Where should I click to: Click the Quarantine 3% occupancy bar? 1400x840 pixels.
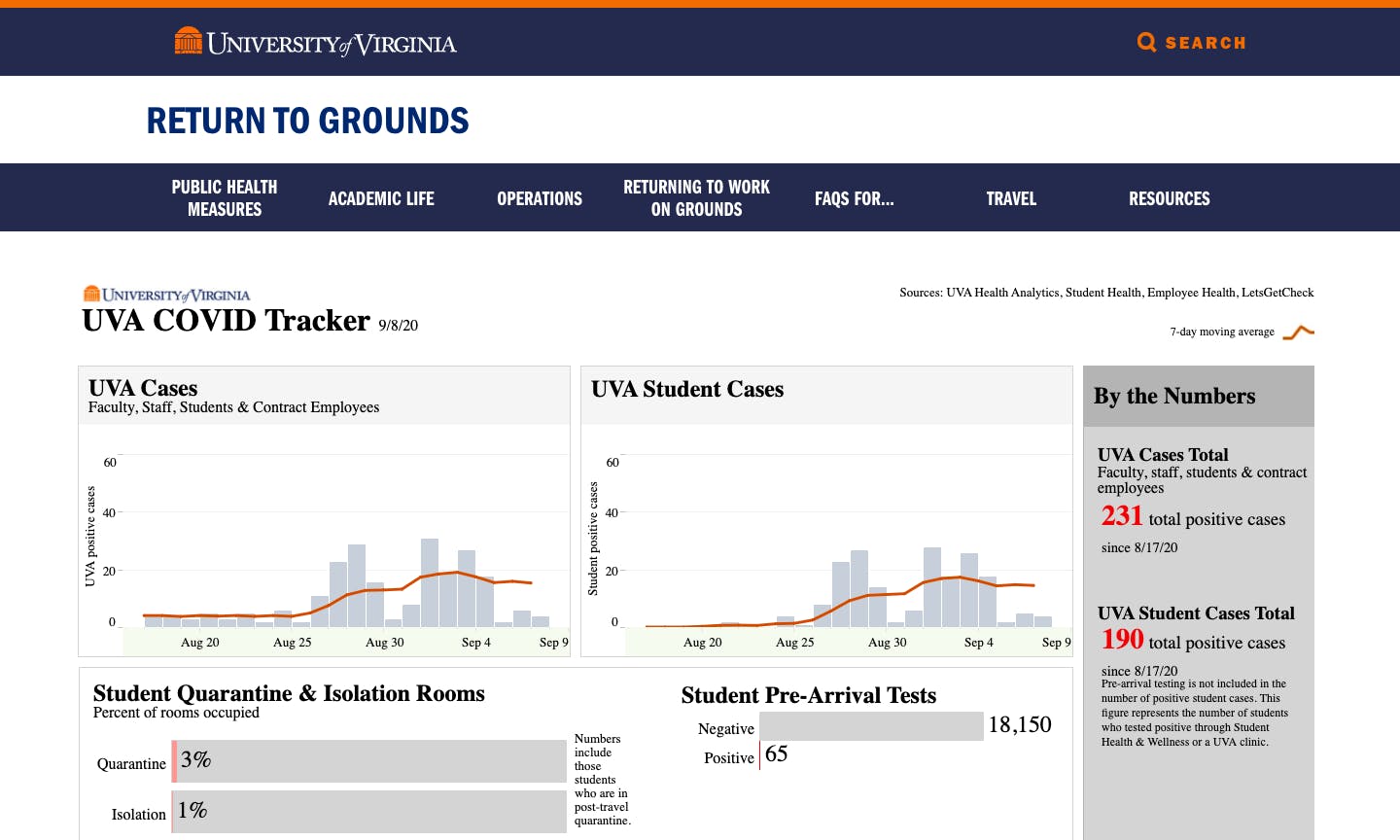[x=369, y=761]
